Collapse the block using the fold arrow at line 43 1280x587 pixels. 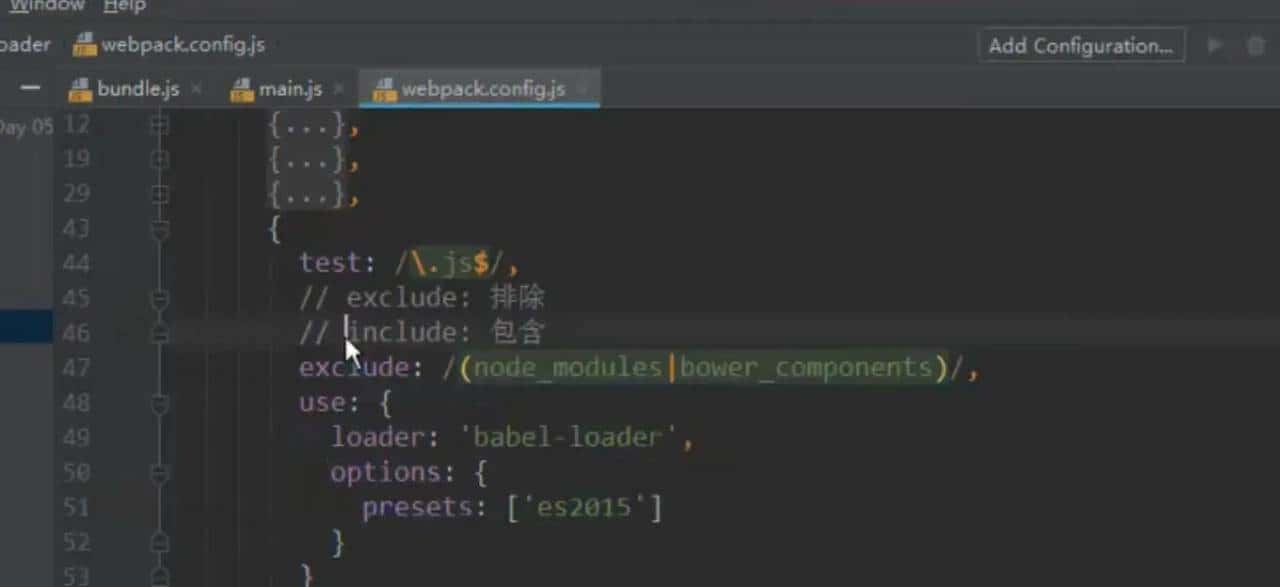[x=160, y=228]
